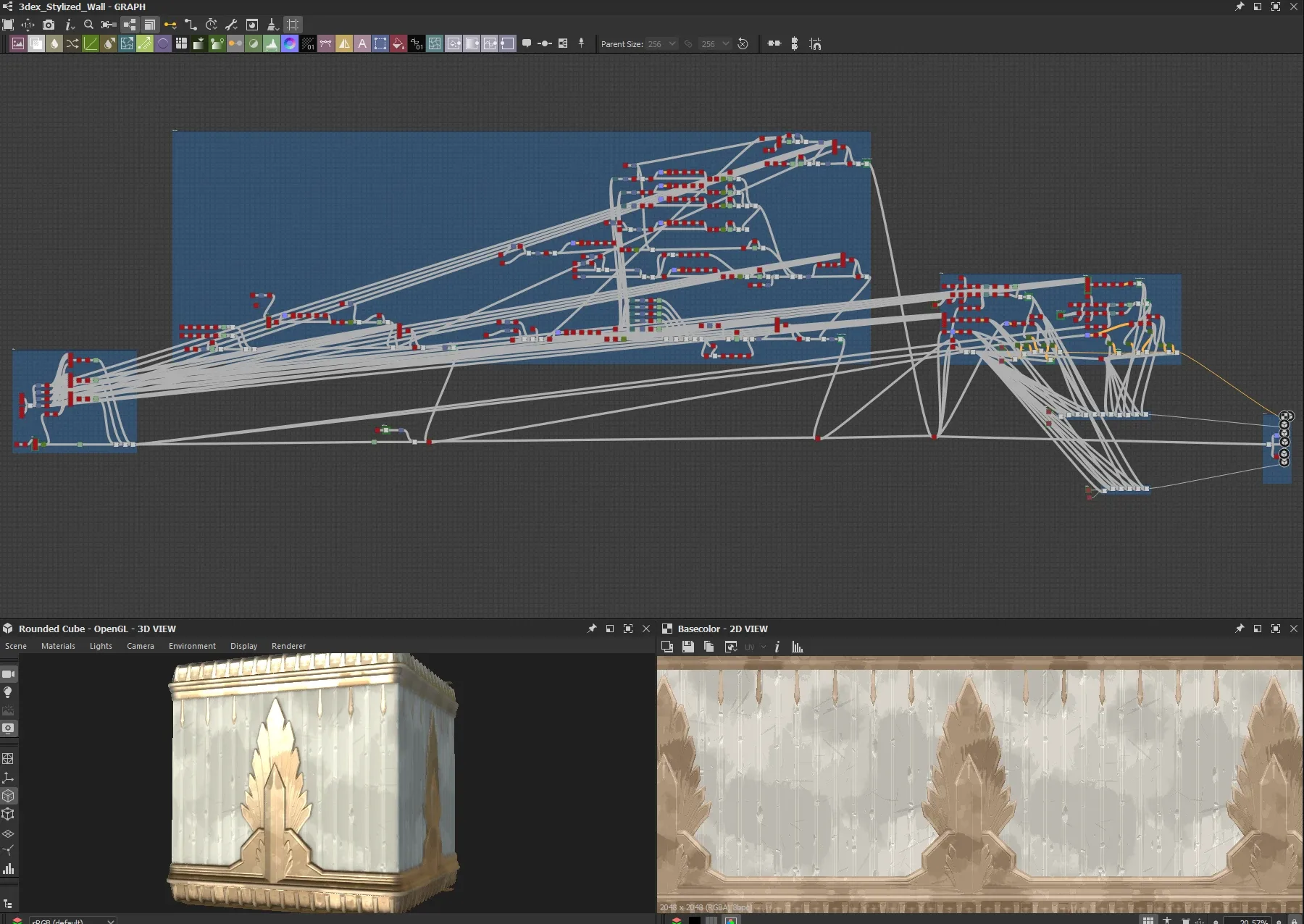Open the Materials menu in the 3D view

[x=58, y=646]
